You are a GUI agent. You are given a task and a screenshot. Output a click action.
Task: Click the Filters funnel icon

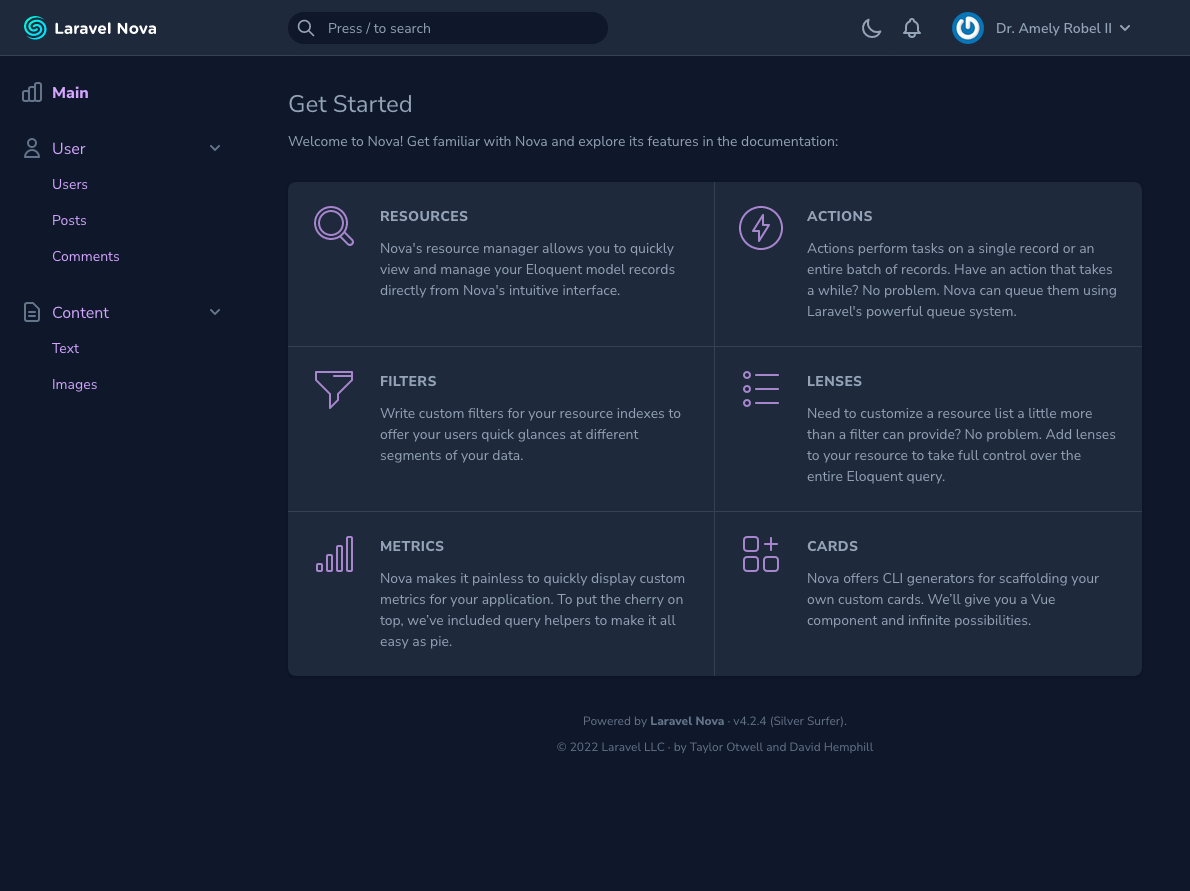point(334,389)
